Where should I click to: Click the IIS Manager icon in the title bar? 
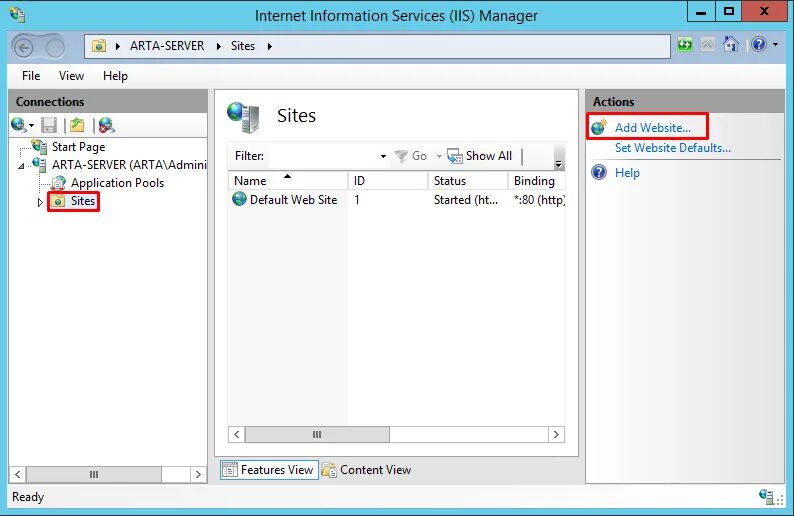coord(17,15)
